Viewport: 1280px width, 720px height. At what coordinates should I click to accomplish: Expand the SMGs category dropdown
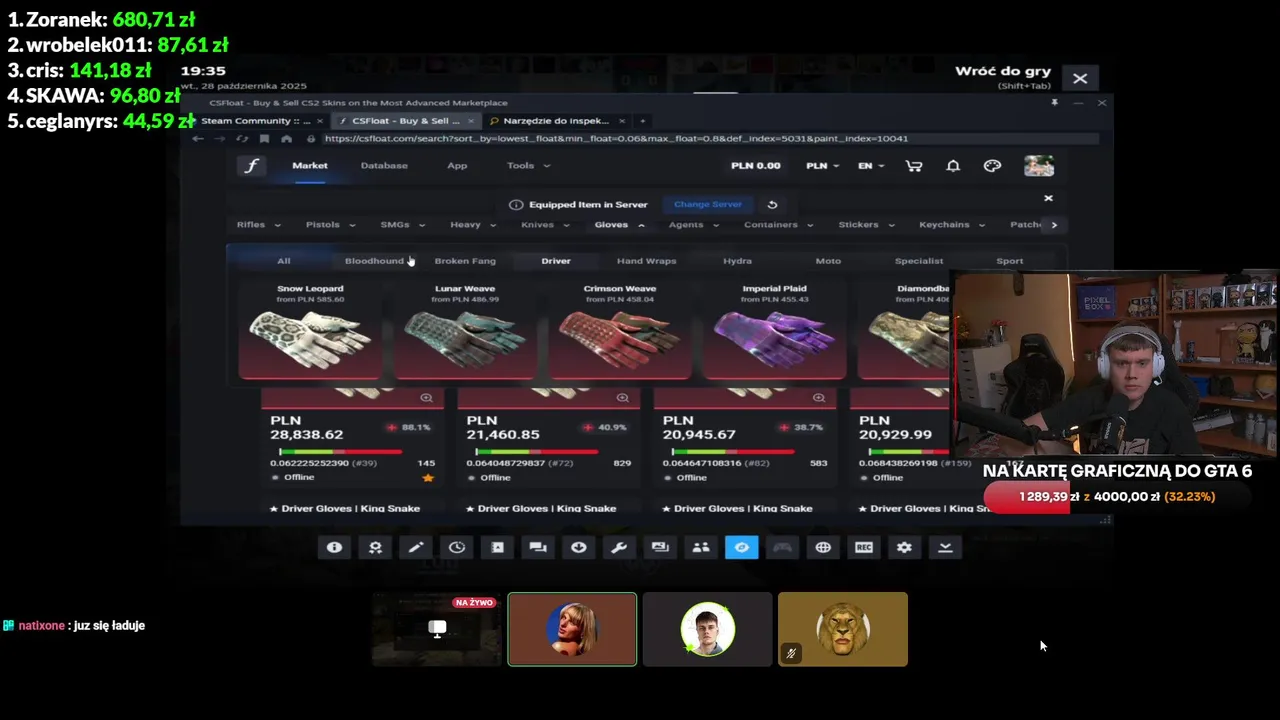point(402,225)
